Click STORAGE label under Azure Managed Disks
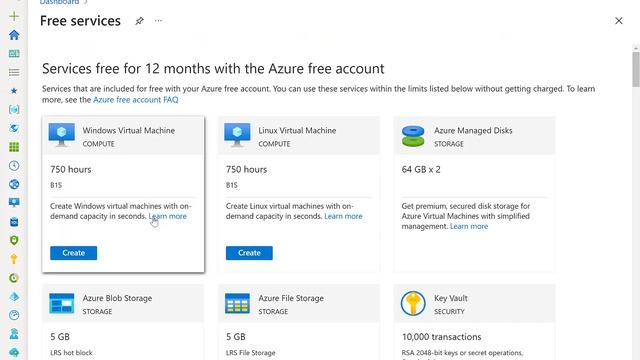 449,144
